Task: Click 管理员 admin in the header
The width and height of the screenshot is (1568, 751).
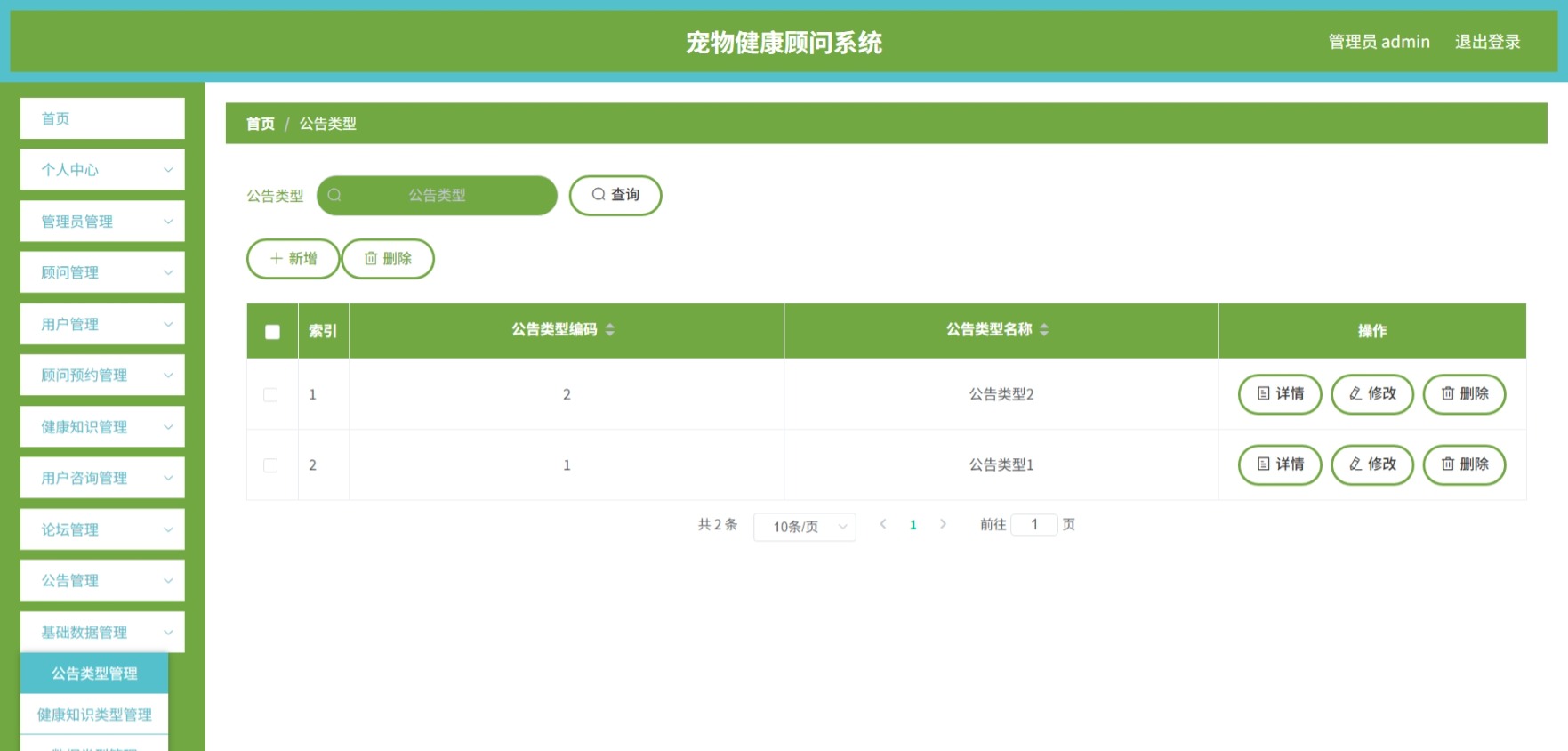Action: (x=1379, y=42)
